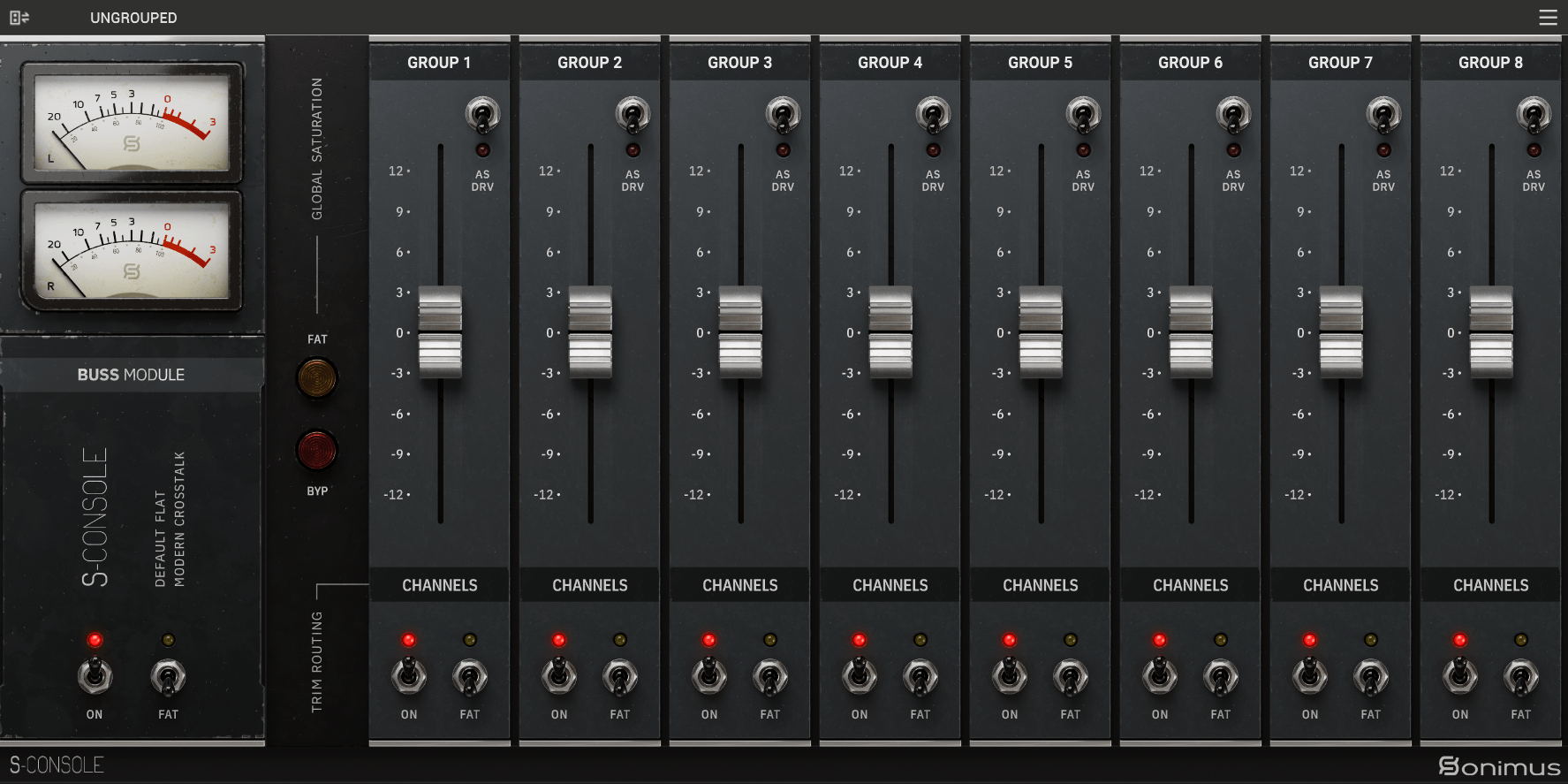Grab the Group 6 fader cap
The height and width of the screenshot is (784, 1568).
[1191, 332]
